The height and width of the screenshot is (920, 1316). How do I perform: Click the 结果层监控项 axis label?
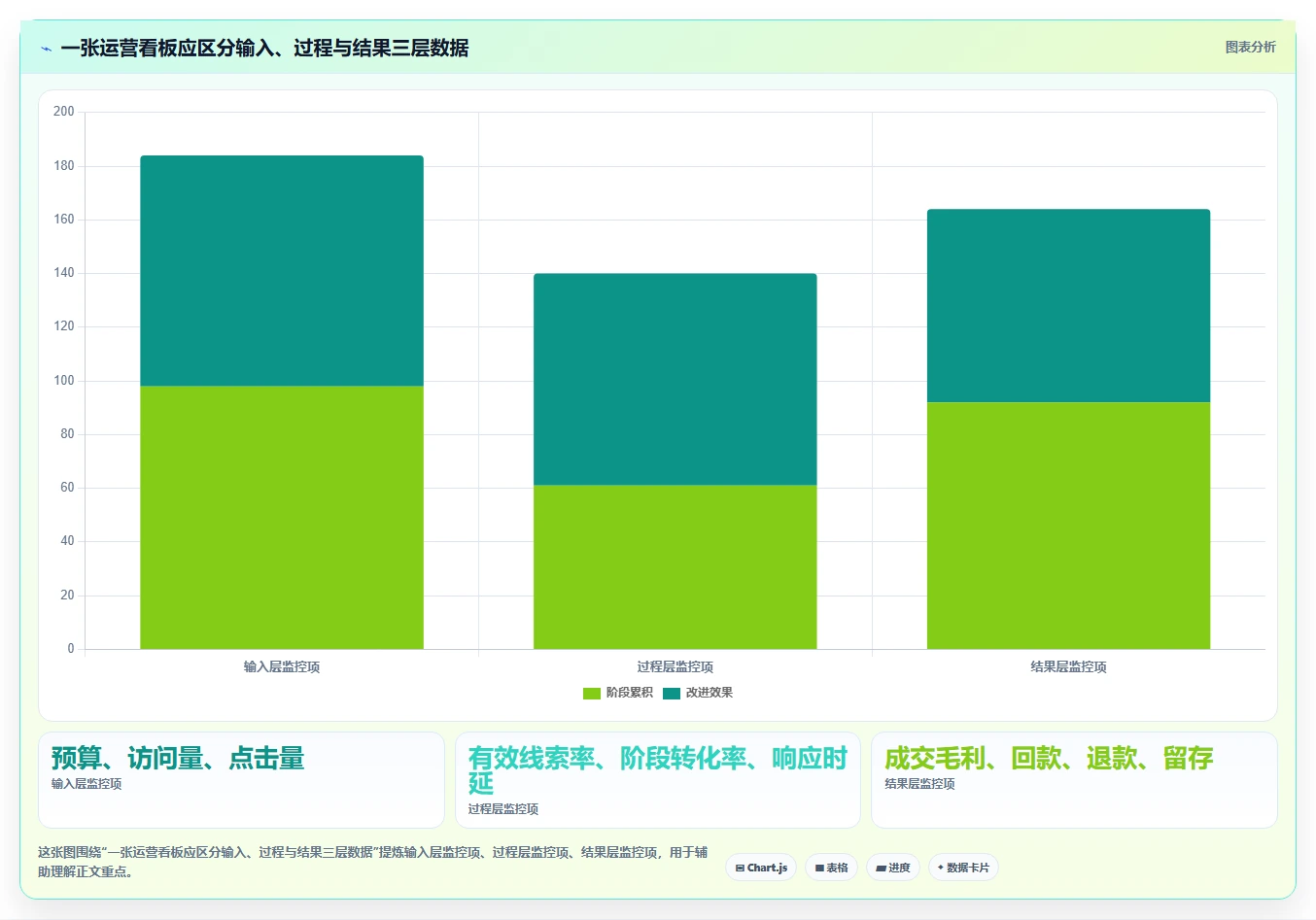(1069, 666)
